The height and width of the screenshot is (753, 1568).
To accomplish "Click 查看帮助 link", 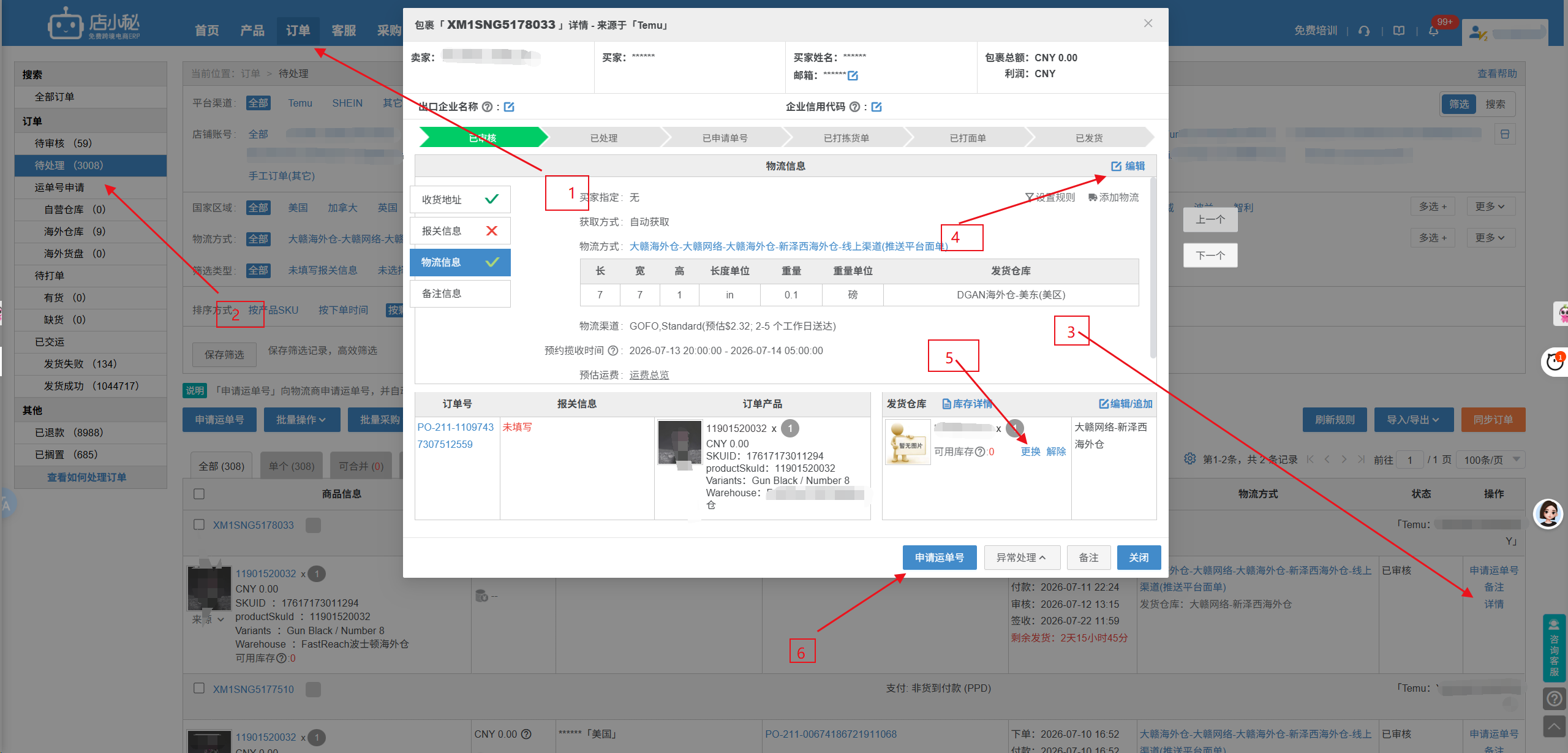I will 1497,74.
